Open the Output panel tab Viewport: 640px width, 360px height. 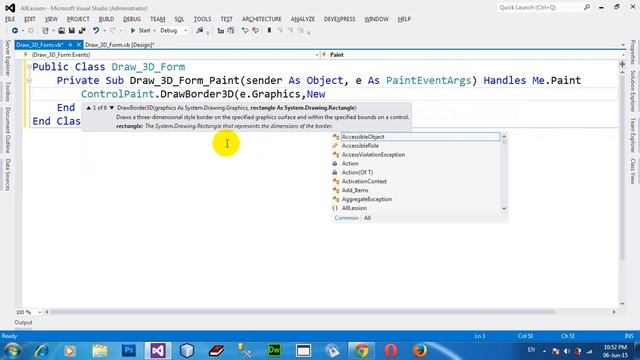click(x=23, y=322)
